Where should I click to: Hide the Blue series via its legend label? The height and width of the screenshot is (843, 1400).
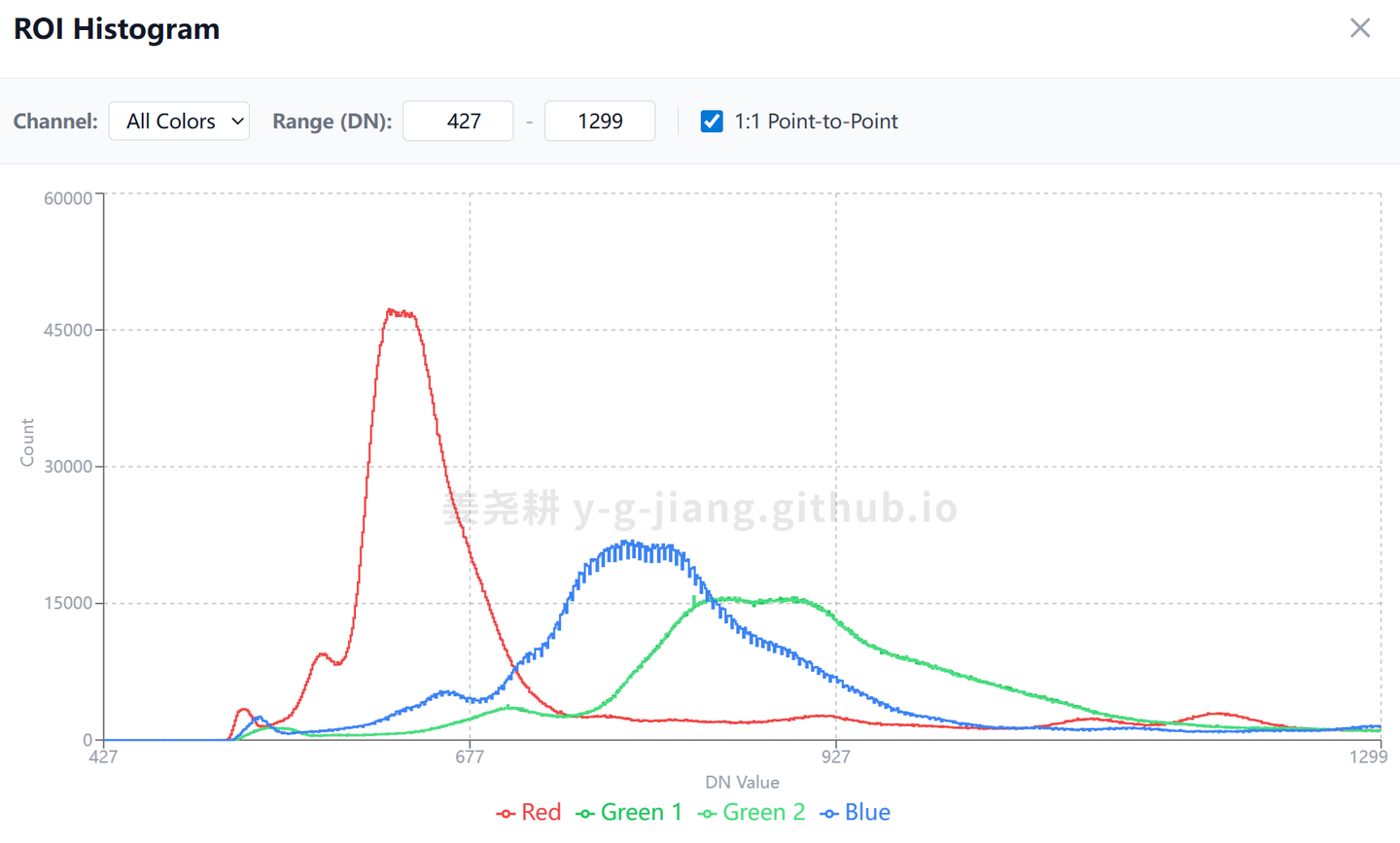(867, 813)
